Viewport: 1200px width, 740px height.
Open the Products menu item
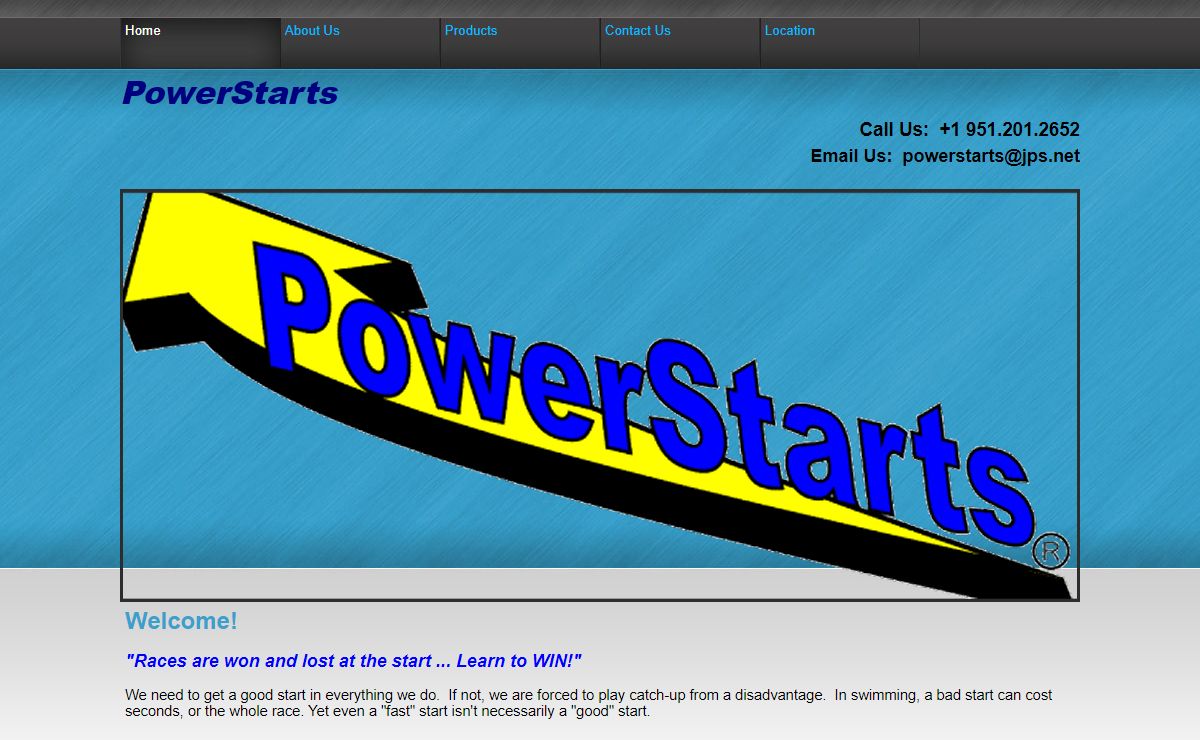tap(520, 43)
